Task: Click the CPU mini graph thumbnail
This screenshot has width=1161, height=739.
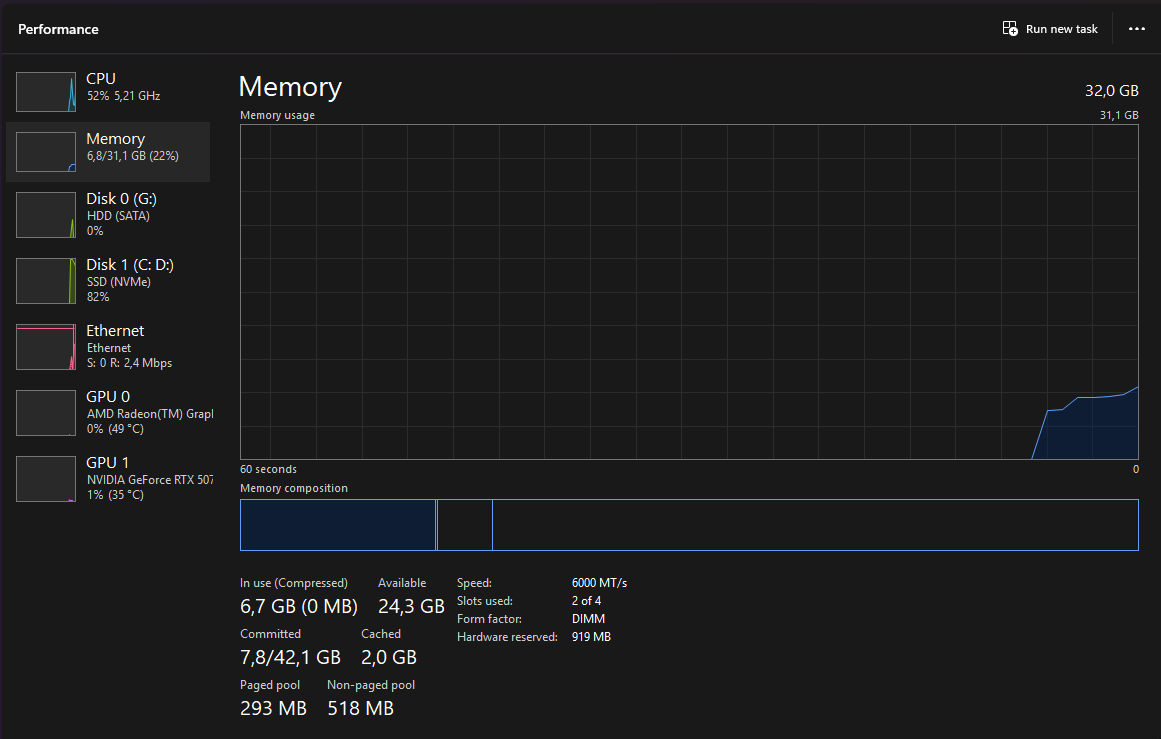Action: [46, 92]
